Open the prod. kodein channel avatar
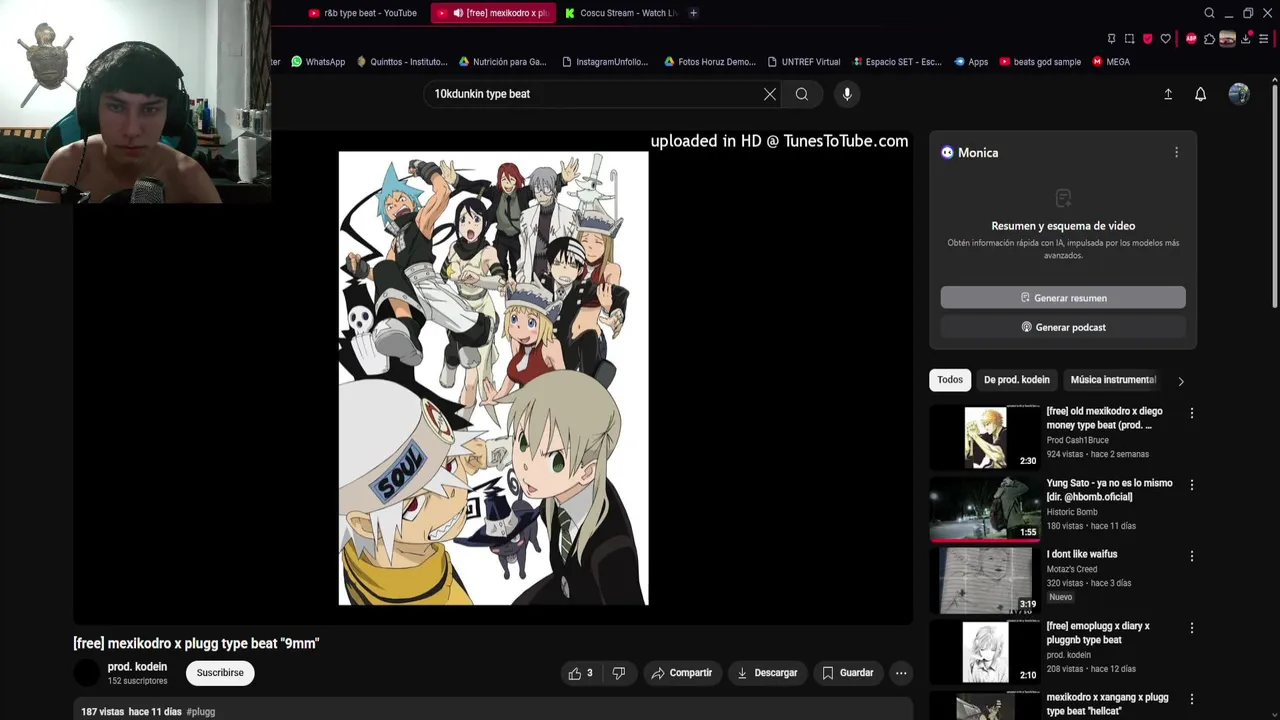Viewport: 1280px width, 720px height. click(87, 673)
